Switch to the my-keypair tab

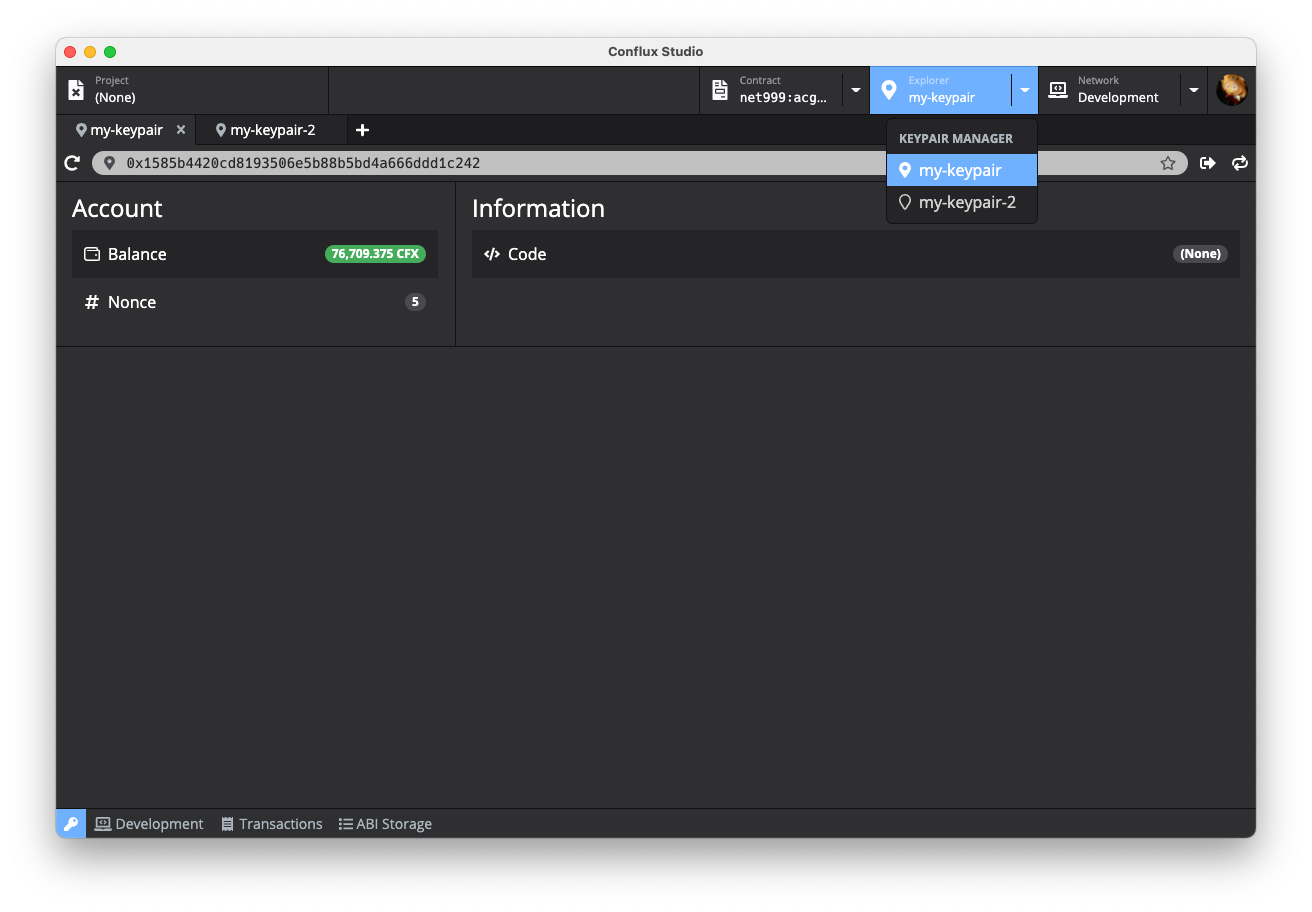[x=126, y=130]
